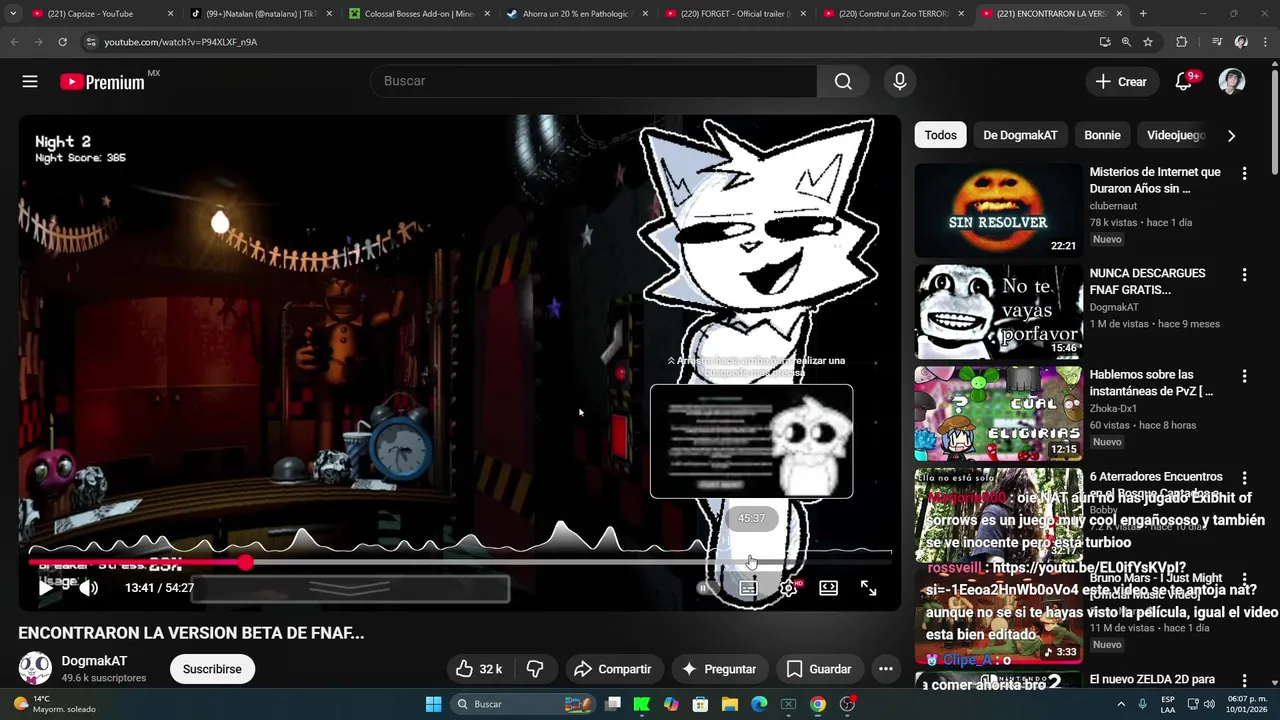Open Task View on taskbar
The height and width of the screenshot is (720, 1280).
[x=613, y=704]
